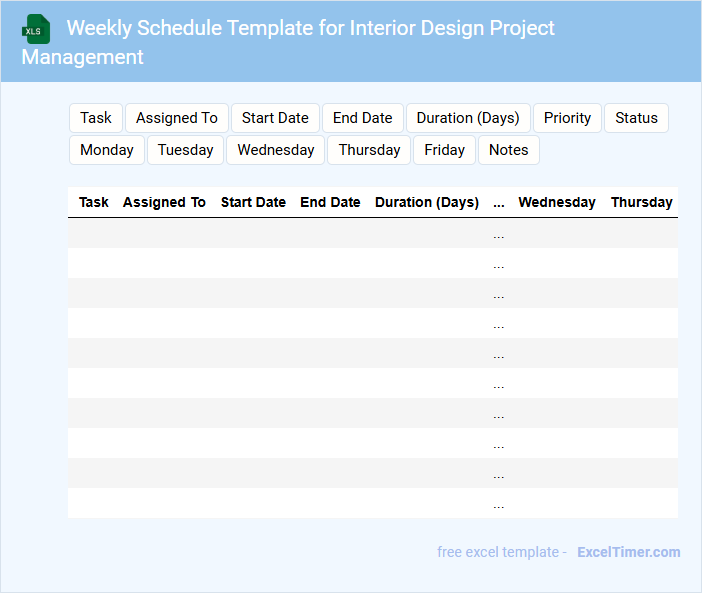Click the Priority tag

point(567,118)
